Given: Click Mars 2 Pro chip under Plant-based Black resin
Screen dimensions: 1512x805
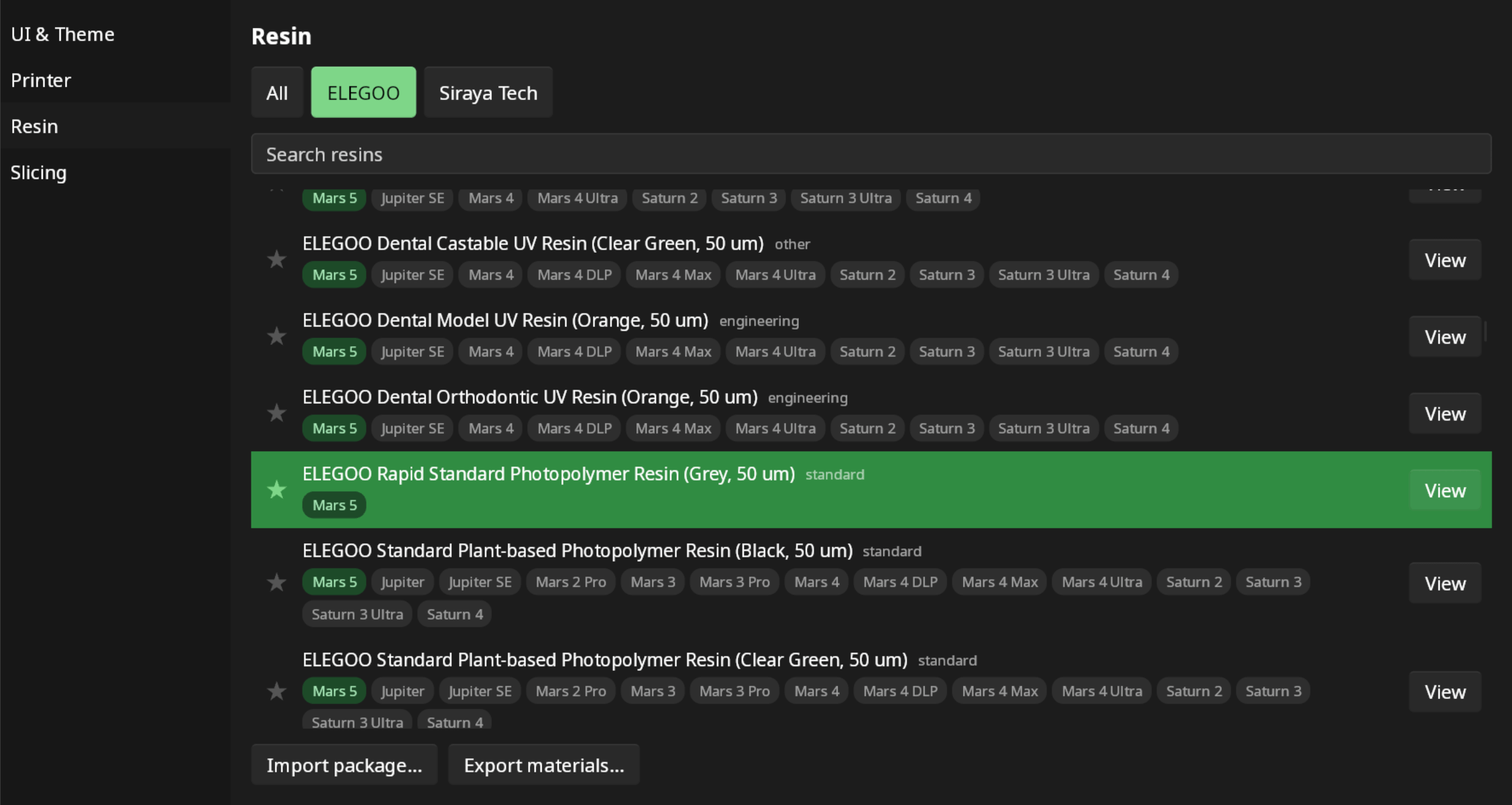Looking at the screenshot, I should [571, 582].
